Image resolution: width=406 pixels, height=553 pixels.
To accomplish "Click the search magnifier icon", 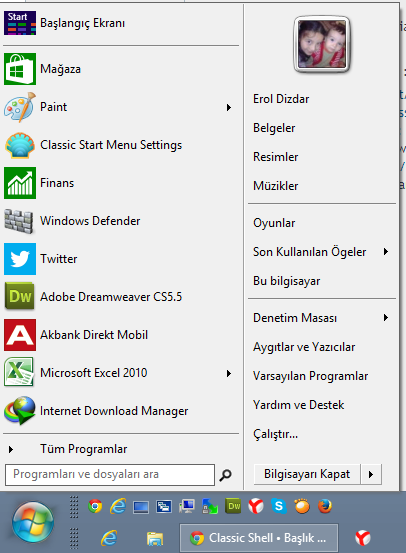I will [225, 475].
